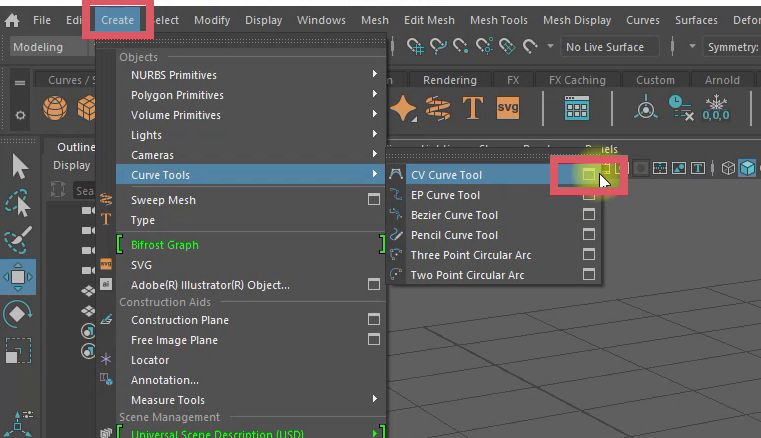Switch to the Arnold shelf tab

coord(722,80)
